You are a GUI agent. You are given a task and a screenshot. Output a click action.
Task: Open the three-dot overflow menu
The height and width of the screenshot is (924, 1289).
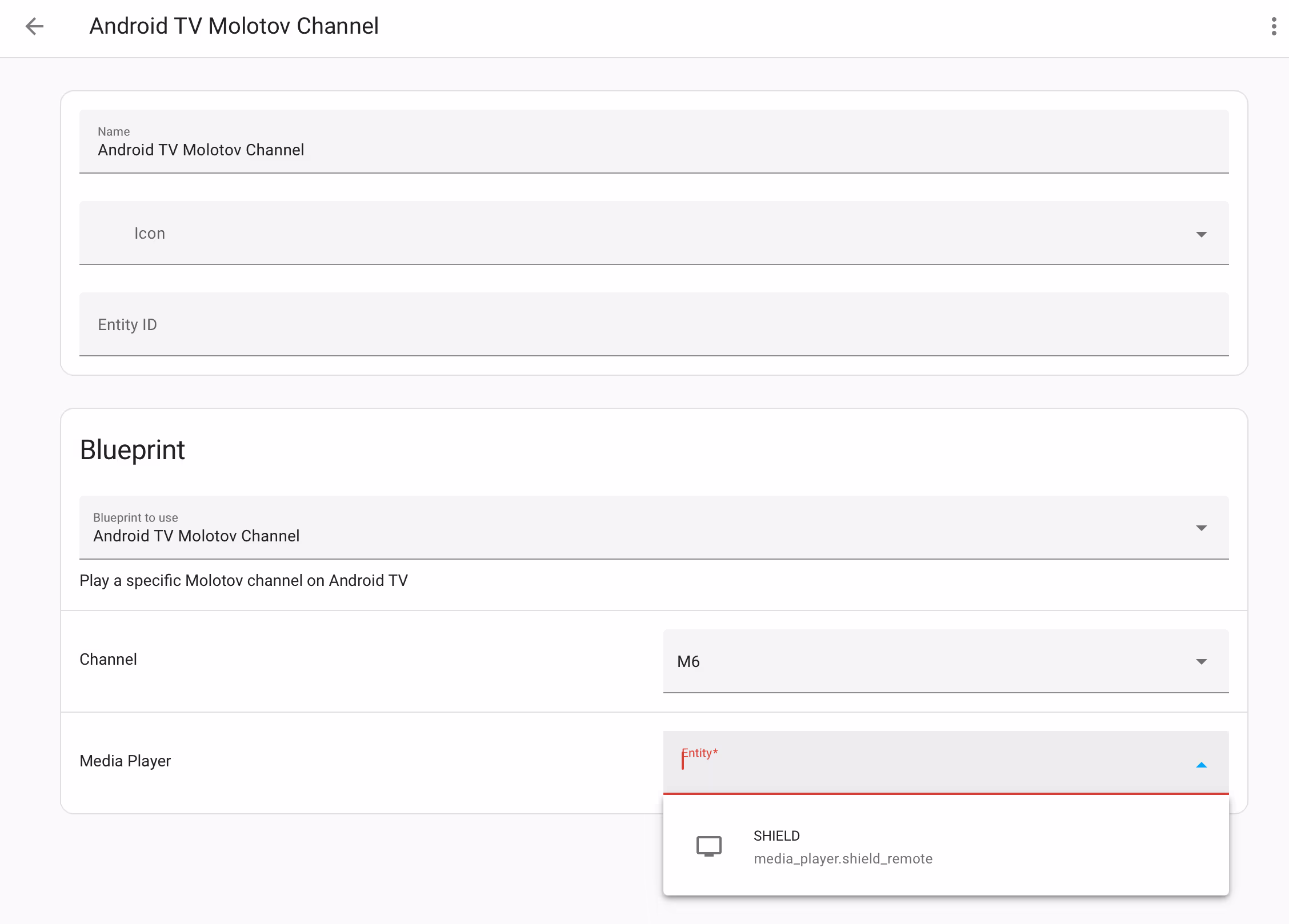click(x=1274, y=26)
